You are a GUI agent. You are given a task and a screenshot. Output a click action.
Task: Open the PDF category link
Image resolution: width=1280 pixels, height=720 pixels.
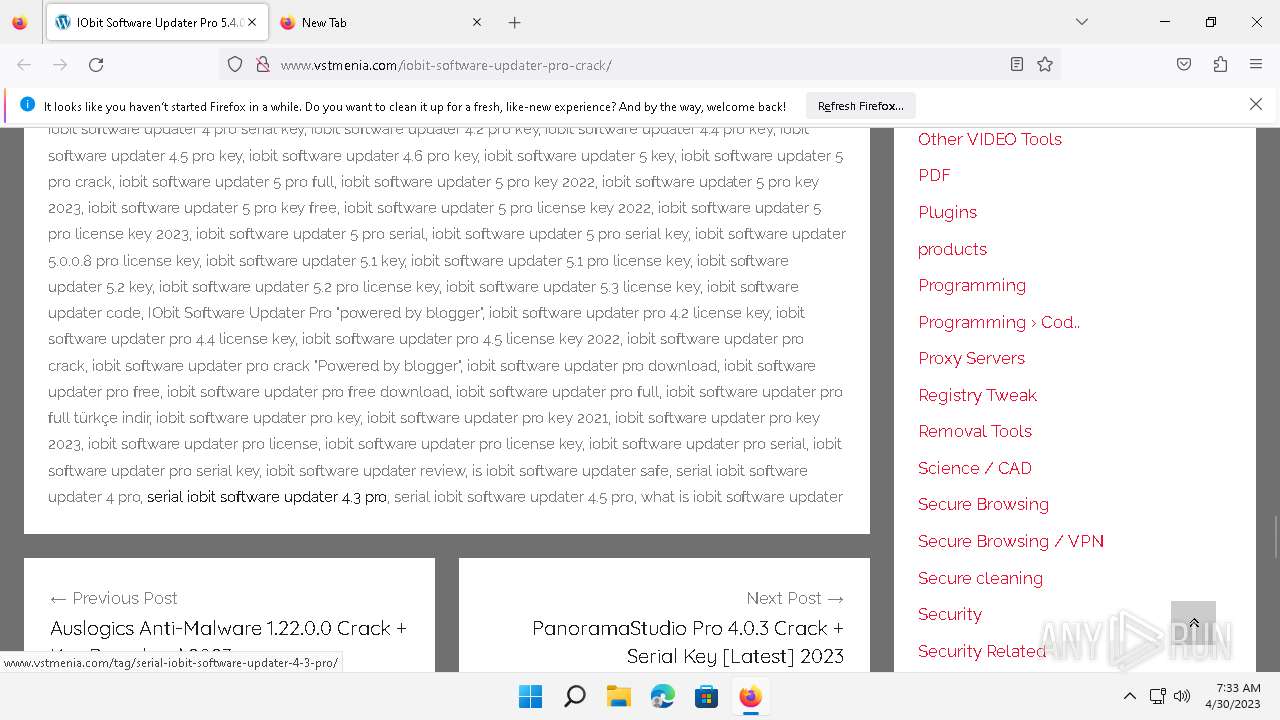(x=934, y=175)
